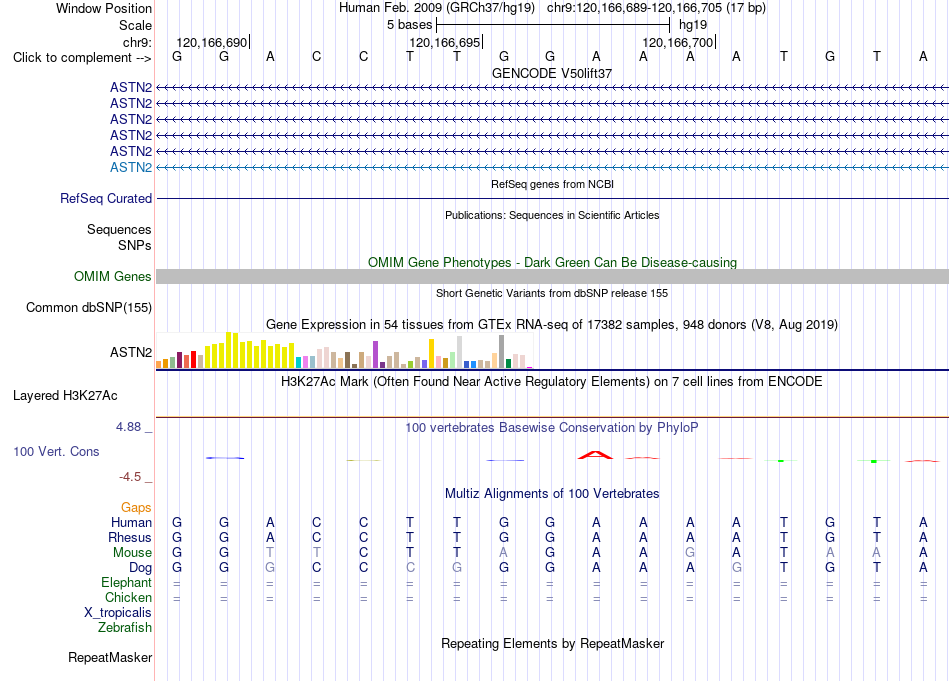Image resolution: width=950 pixels, height=681 pixels.
Task: Open 'Repeating Elements by RepeatMasker' track title
Action: pos(553,643)
